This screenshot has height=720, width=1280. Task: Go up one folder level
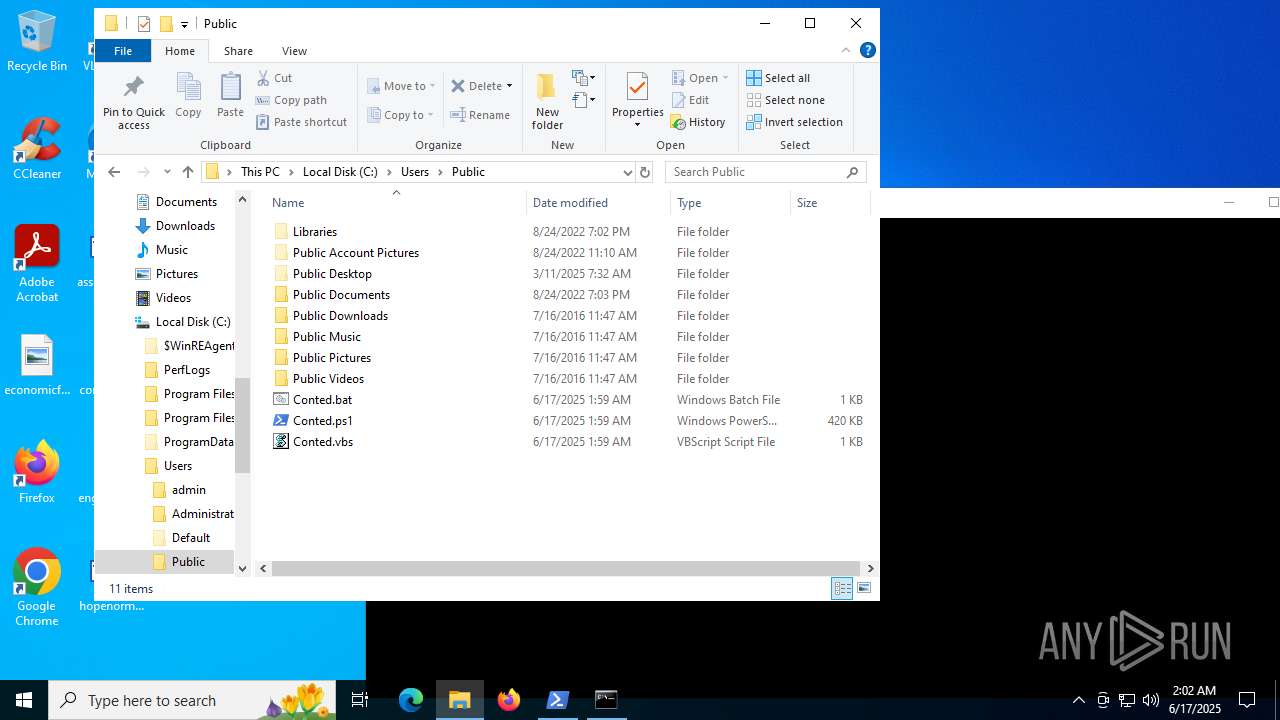click(188, 172)
